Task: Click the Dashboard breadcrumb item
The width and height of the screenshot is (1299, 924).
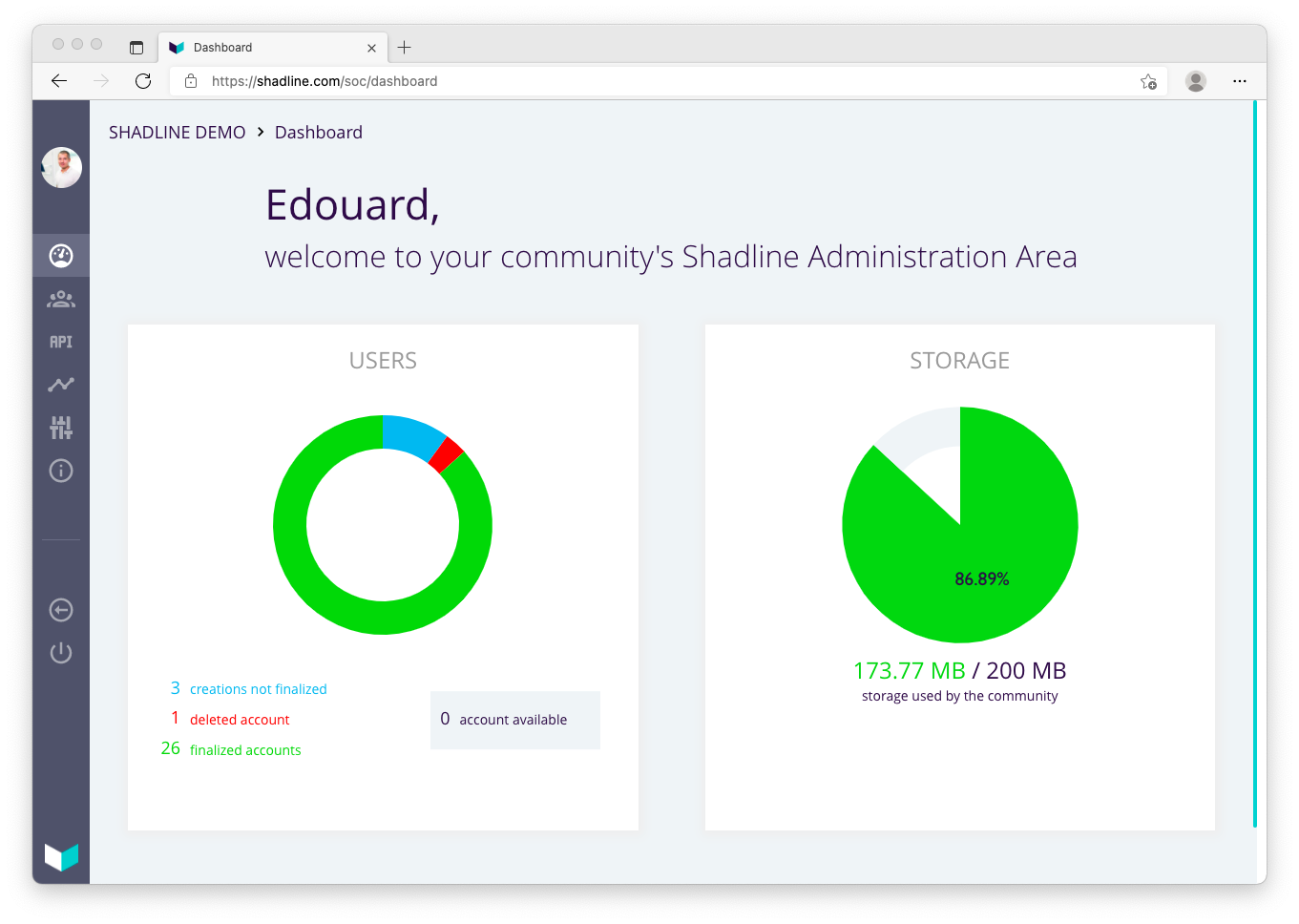Action: click(x=318, y=133)
